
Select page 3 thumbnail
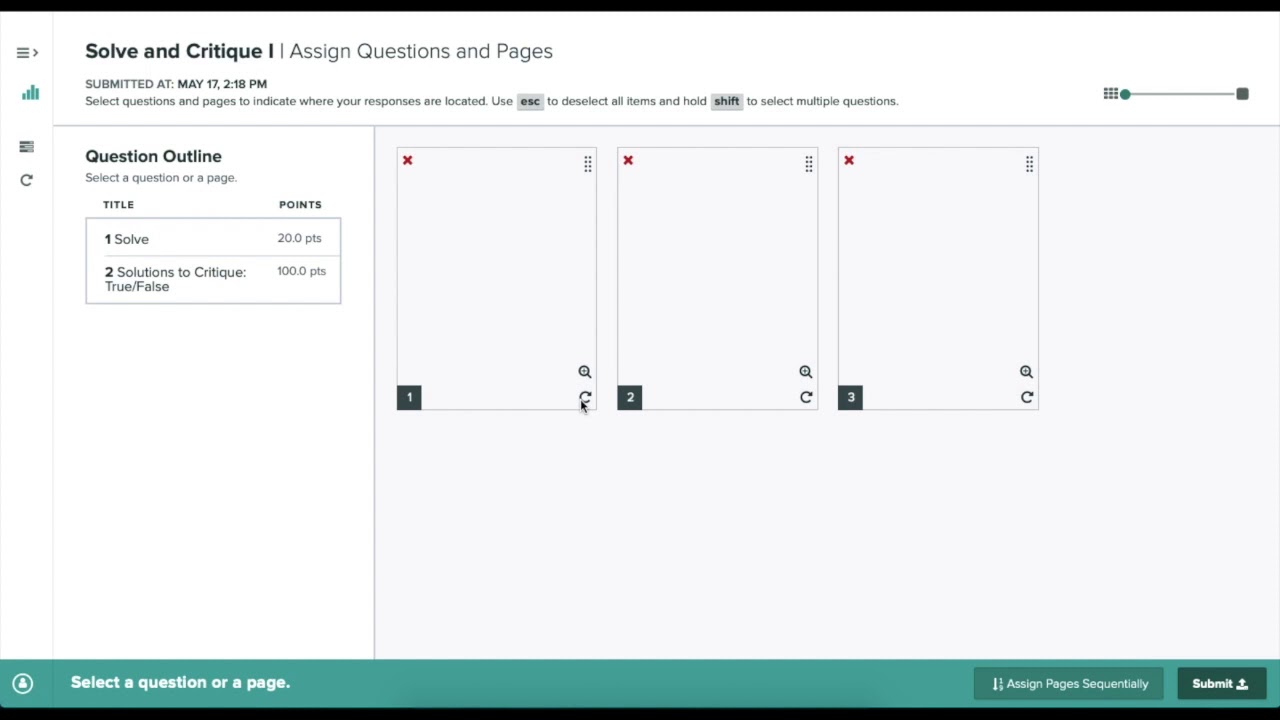click(938, 279)
